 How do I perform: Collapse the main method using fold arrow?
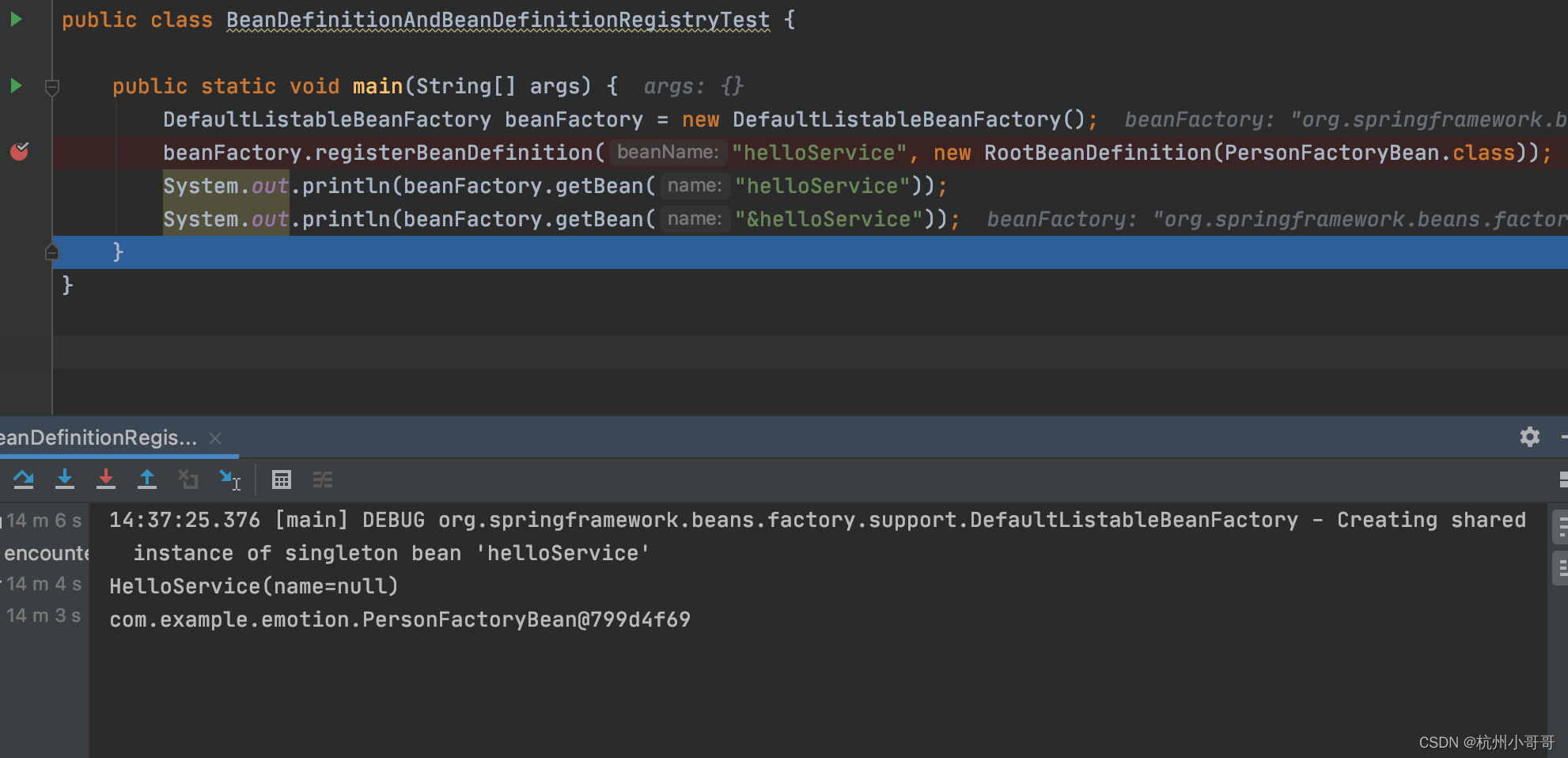coord(52,87)
